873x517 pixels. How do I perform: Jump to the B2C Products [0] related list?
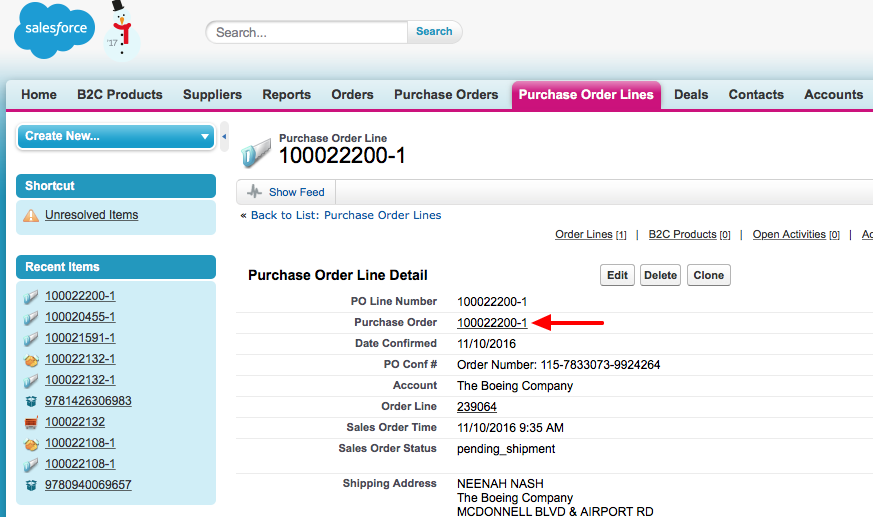[689, 234]
